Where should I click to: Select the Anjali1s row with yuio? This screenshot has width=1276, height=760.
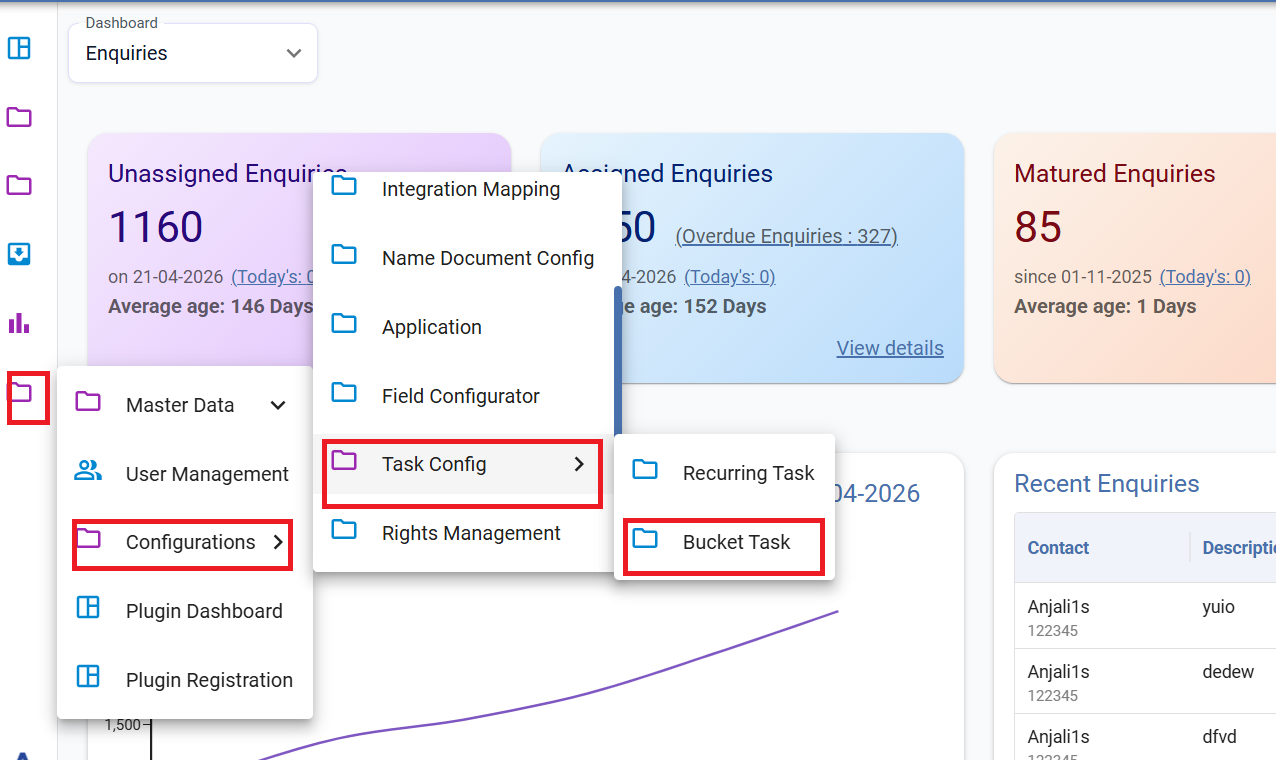pos(1145,616)
